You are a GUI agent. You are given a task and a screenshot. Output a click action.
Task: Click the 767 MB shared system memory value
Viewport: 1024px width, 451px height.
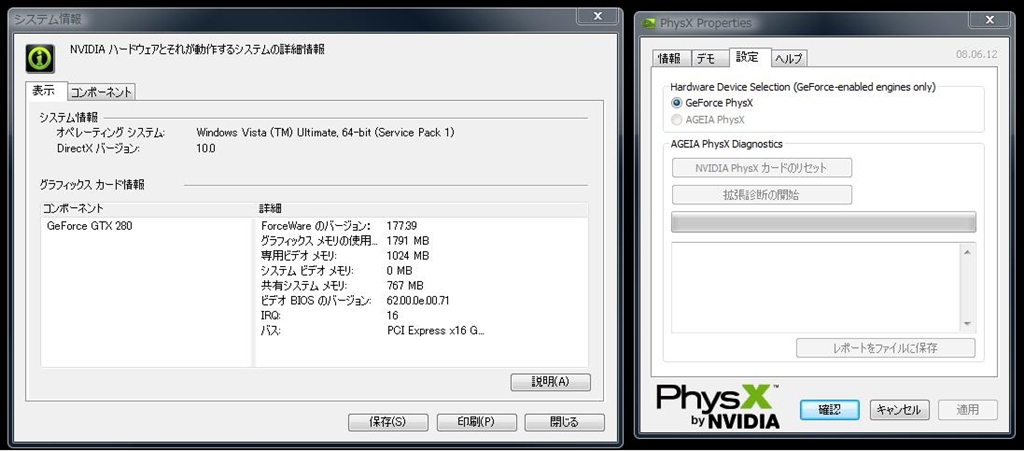[405, 286]
